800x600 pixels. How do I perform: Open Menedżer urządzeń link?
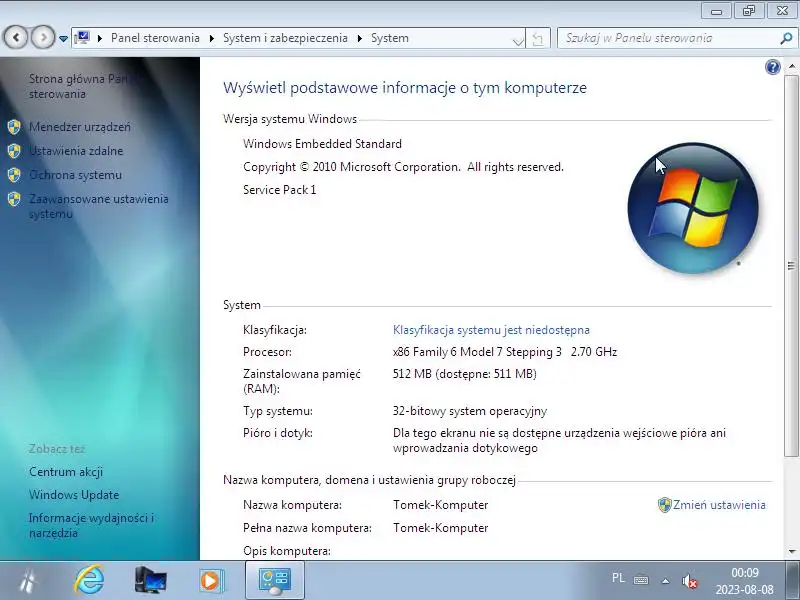[x=80, y=127]
